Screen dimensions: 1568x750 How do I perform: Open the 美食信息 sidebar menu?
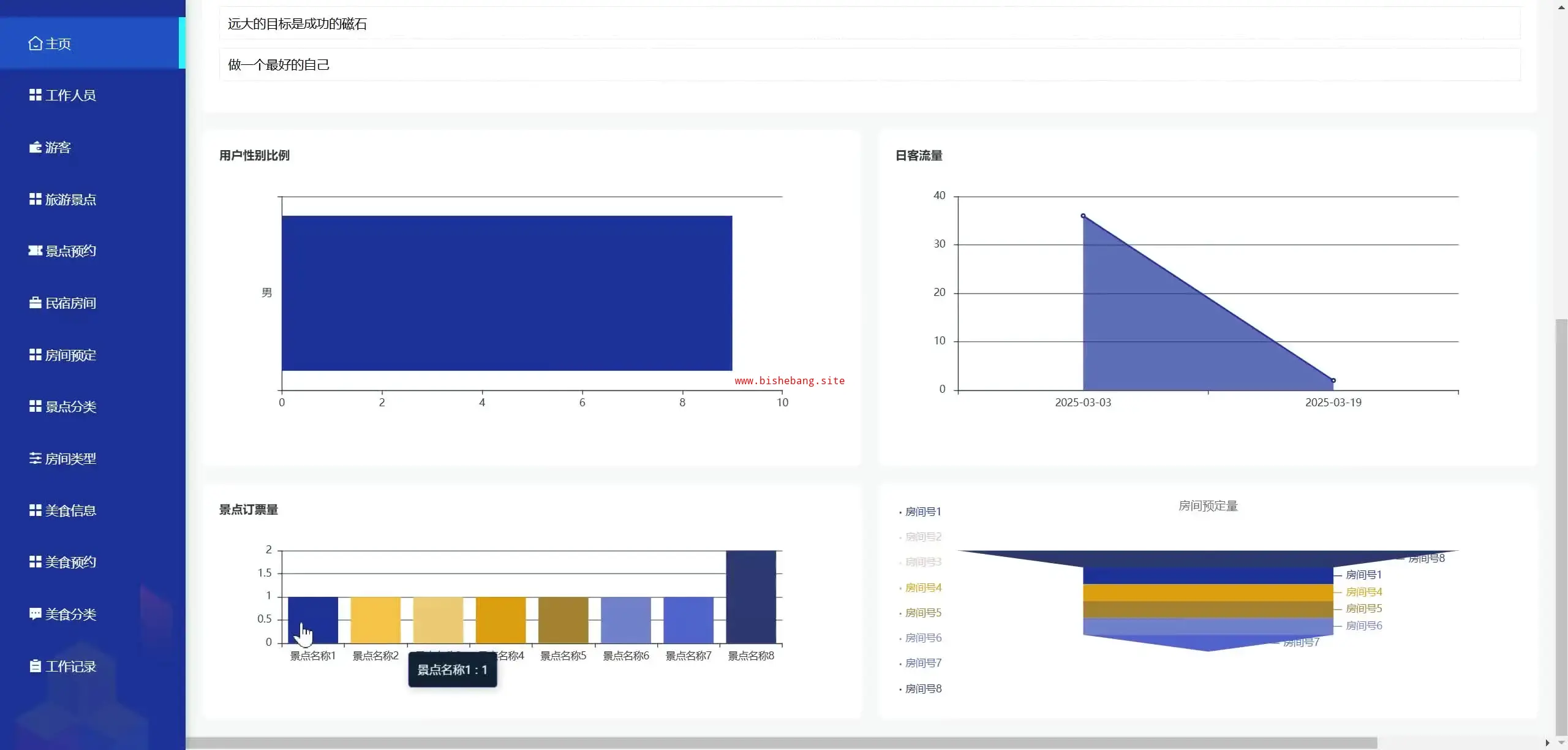(x=70, y=510)
